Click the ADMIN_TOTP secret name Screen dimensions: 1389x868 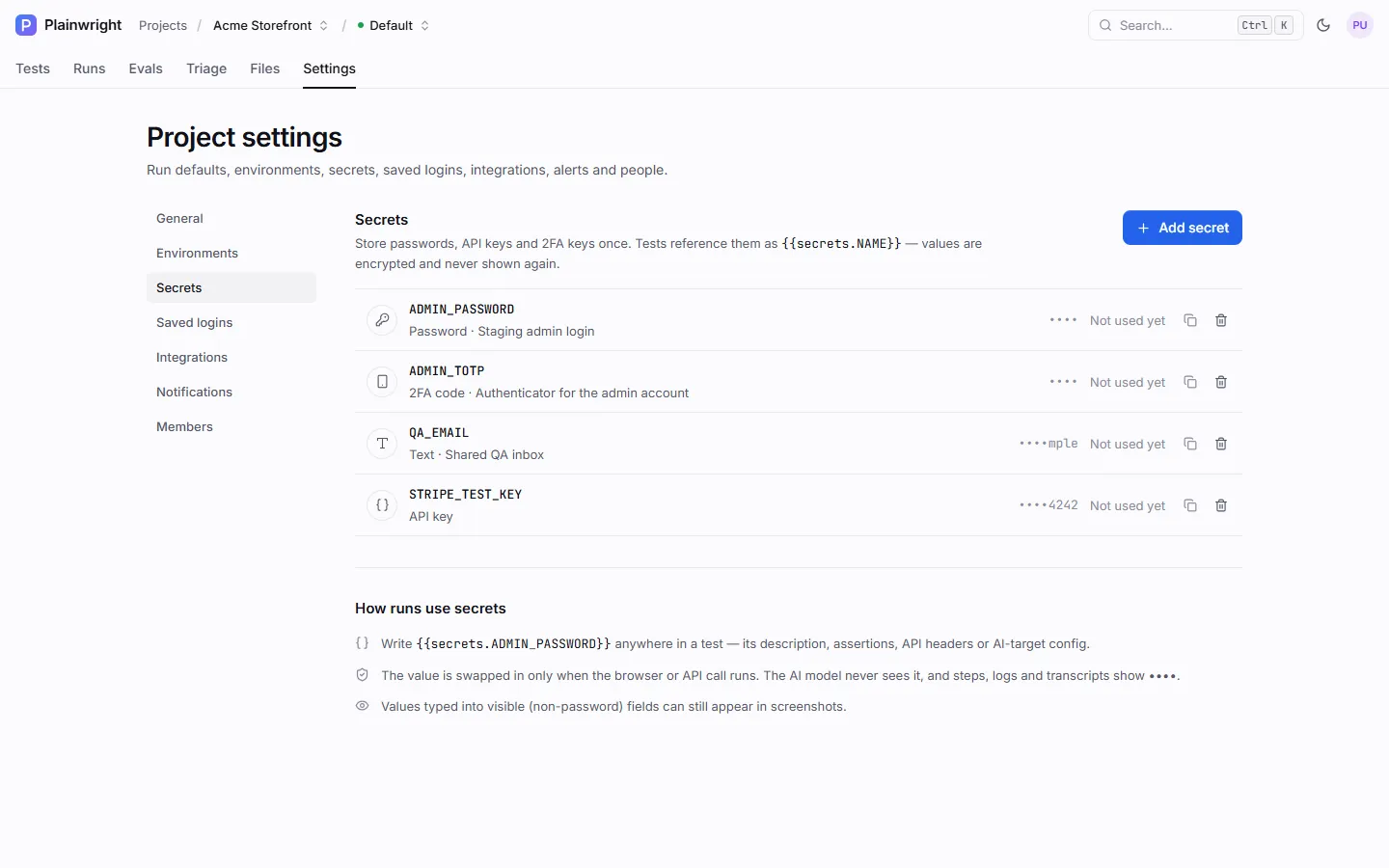coord(447,371)
